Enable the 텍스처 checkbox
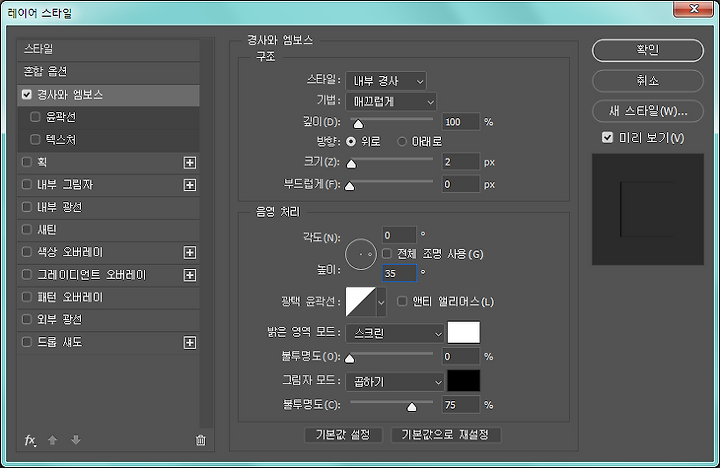 35,139
